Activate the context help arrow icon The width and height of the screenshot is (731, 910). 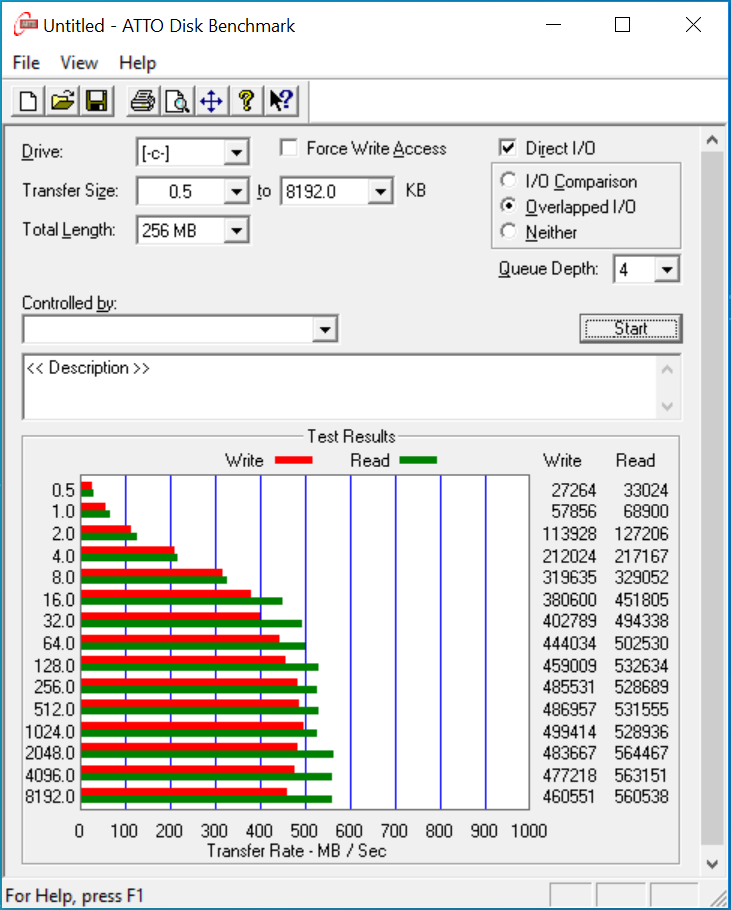(281, 102)
